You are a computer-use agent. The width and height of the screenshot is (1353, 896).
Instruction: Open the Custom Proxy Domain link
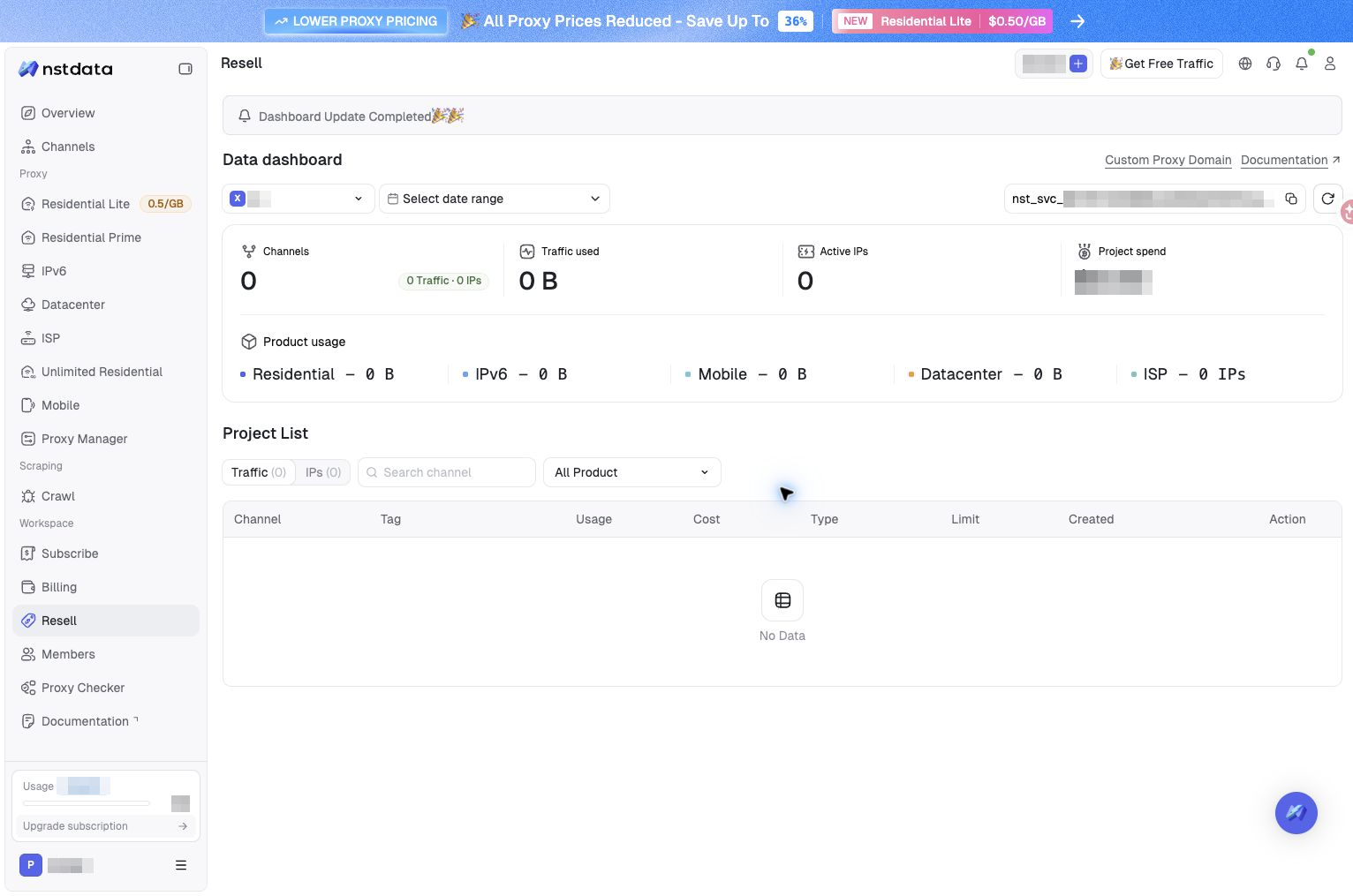pyautogui.click(x=1168, y=160)
